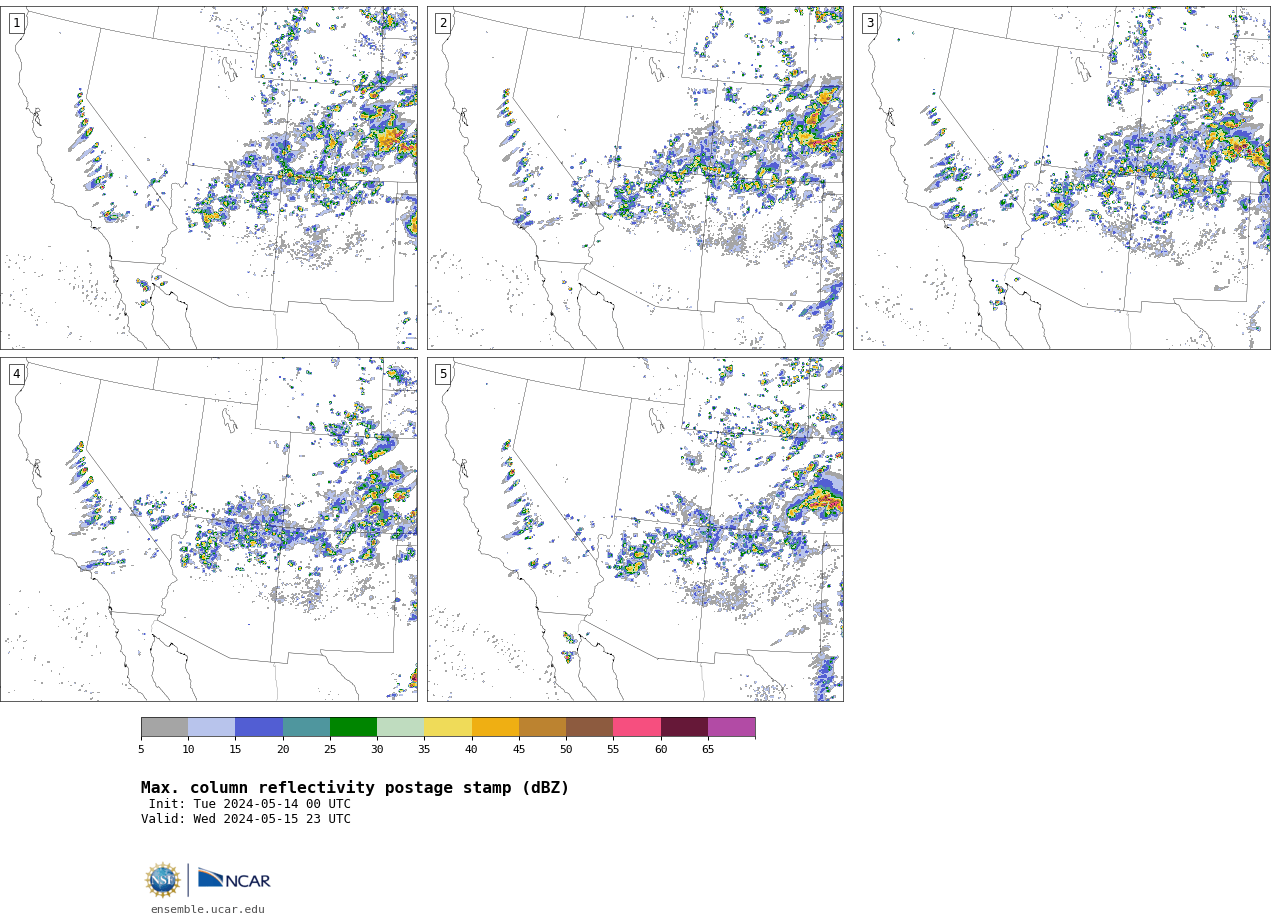This screenshot has width=1280, height=920.
Task: Click the panel number label '1'
Action: (17, 23)
